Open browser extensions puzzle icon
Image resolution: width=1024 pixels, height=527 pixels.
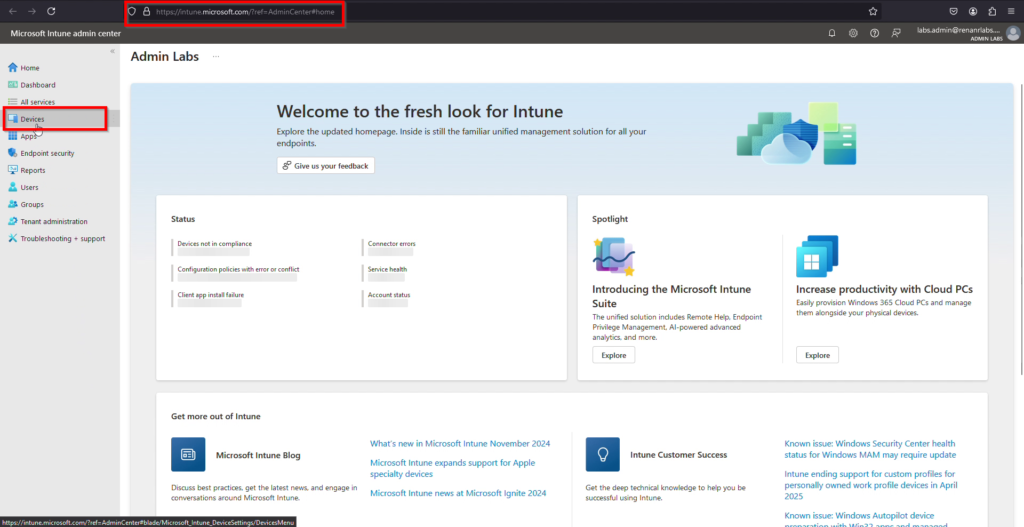(992, 11)
